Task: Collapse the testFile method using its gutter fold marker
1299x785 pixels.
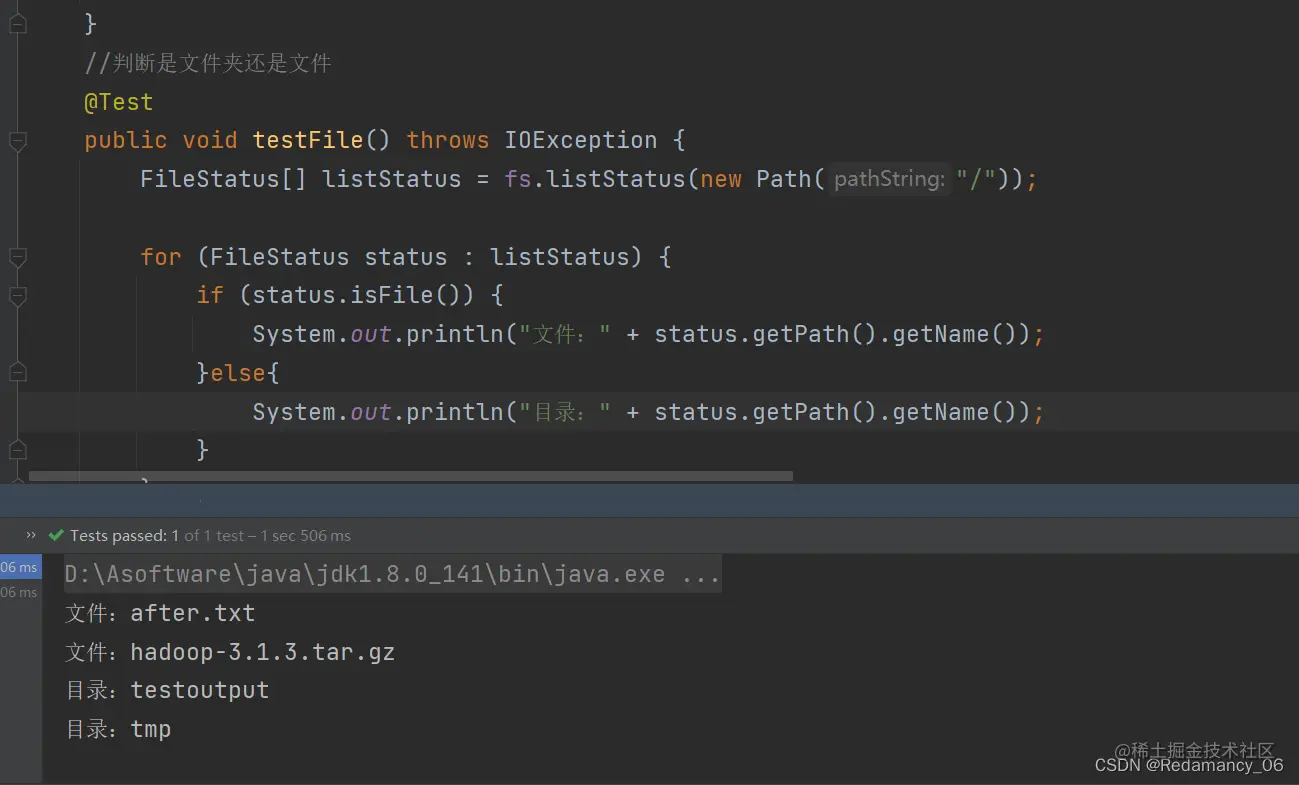Action: 17,141
